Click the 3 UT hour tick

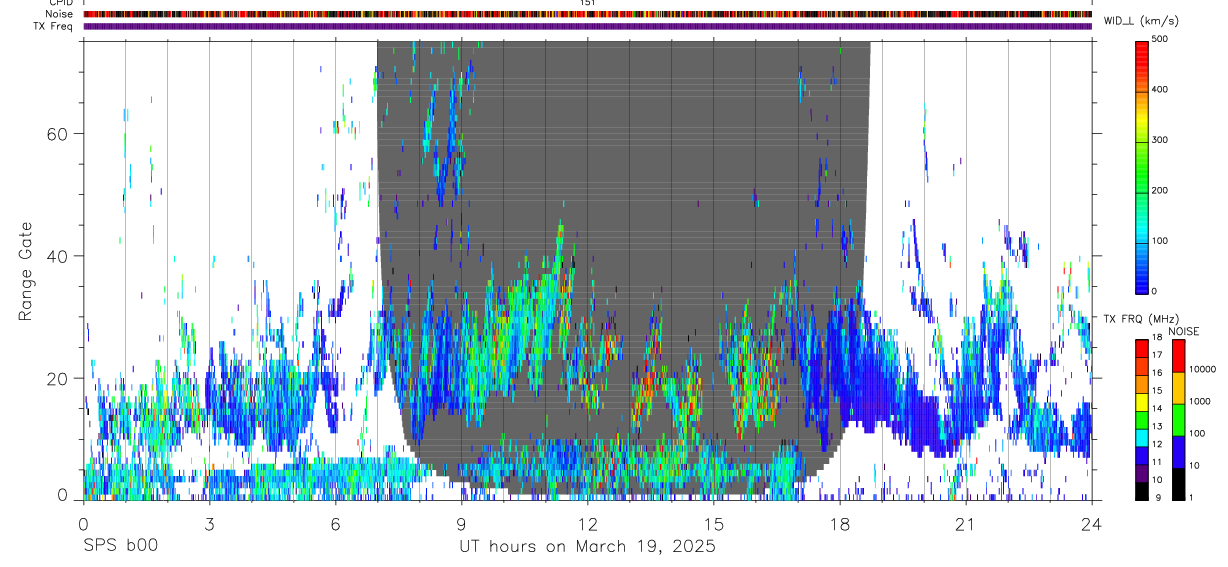pyautogui.click(x=209, y=524)
